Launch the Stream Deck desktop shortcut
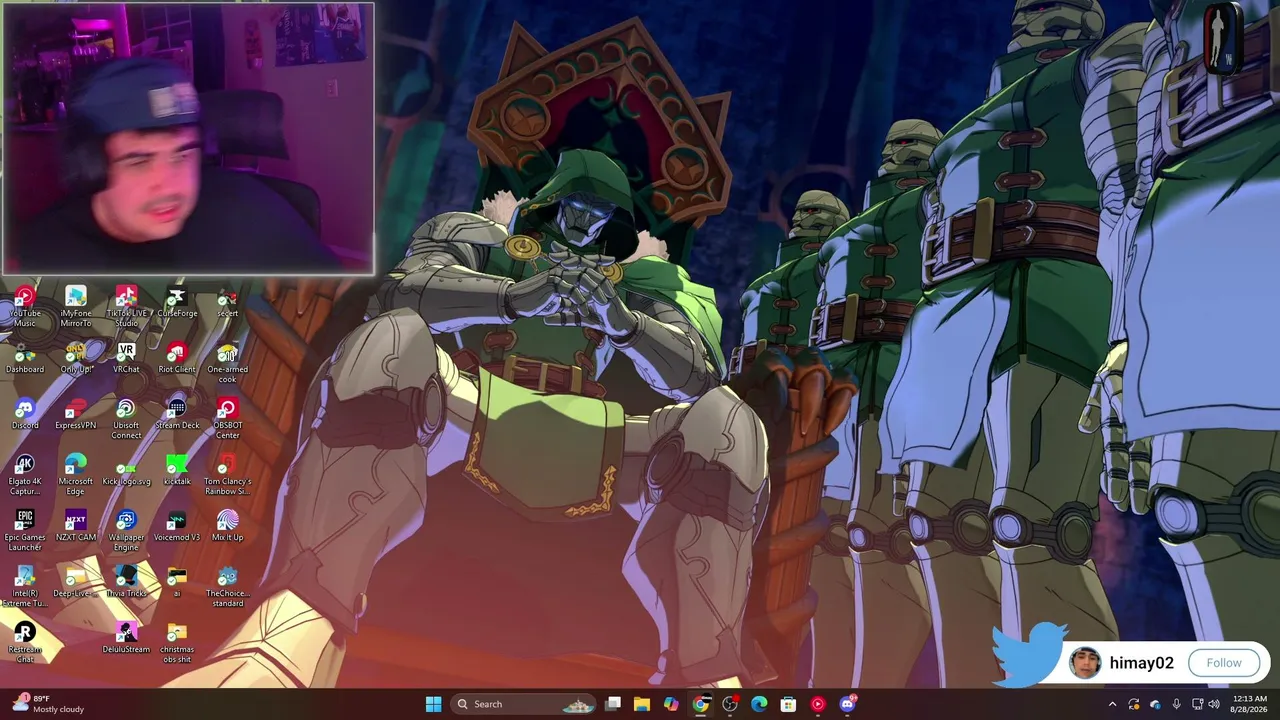 (x=177, y=413)
